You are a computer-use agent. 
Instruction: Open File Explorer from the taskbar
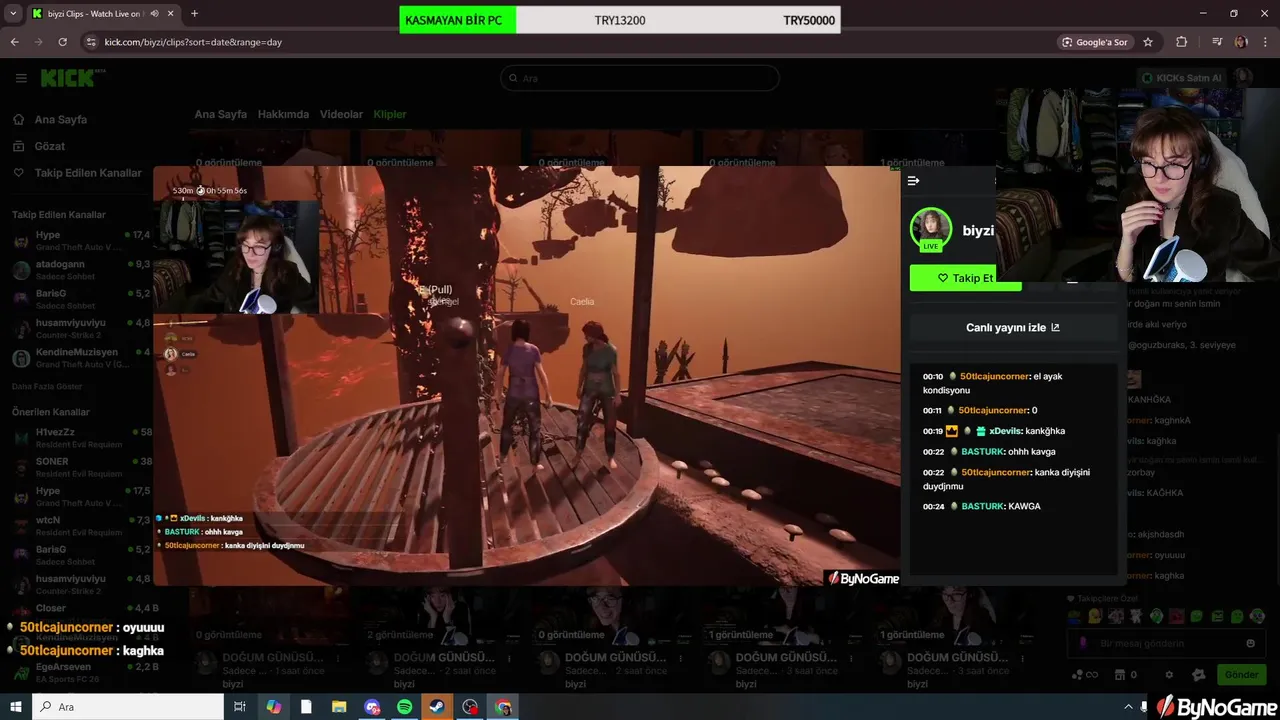[x=339, y=707]
